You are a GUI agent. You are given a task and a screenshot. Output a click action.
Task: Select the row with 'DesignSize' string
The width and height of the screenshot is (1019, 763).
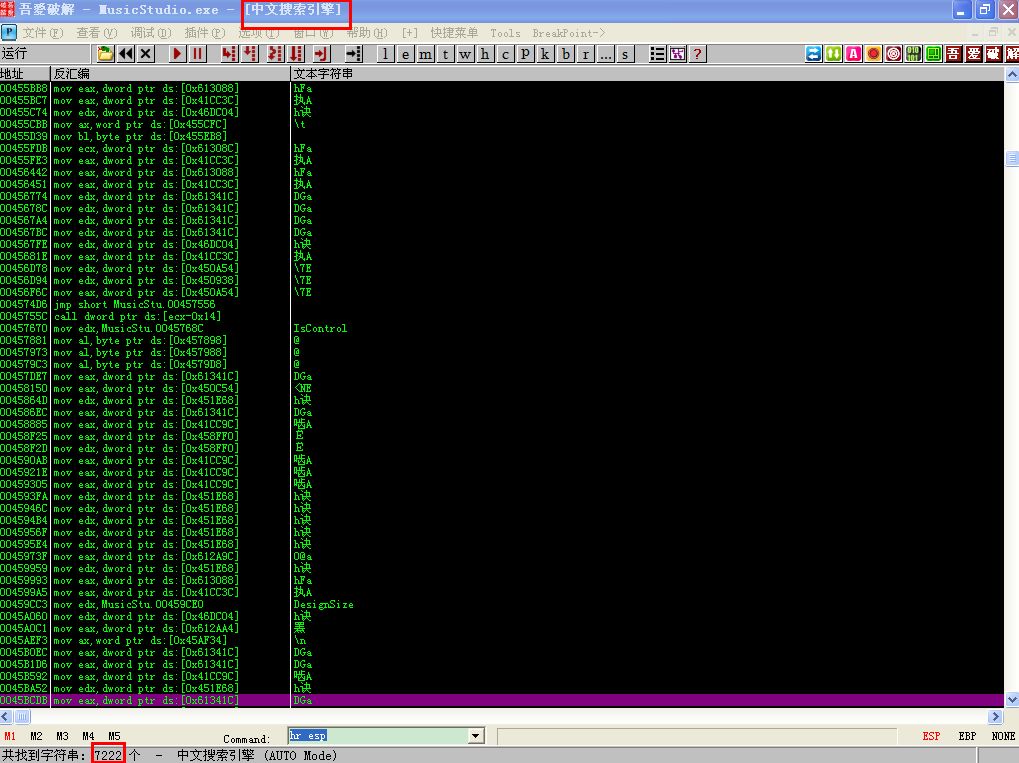pyautogui.click(x=502, y=604)
